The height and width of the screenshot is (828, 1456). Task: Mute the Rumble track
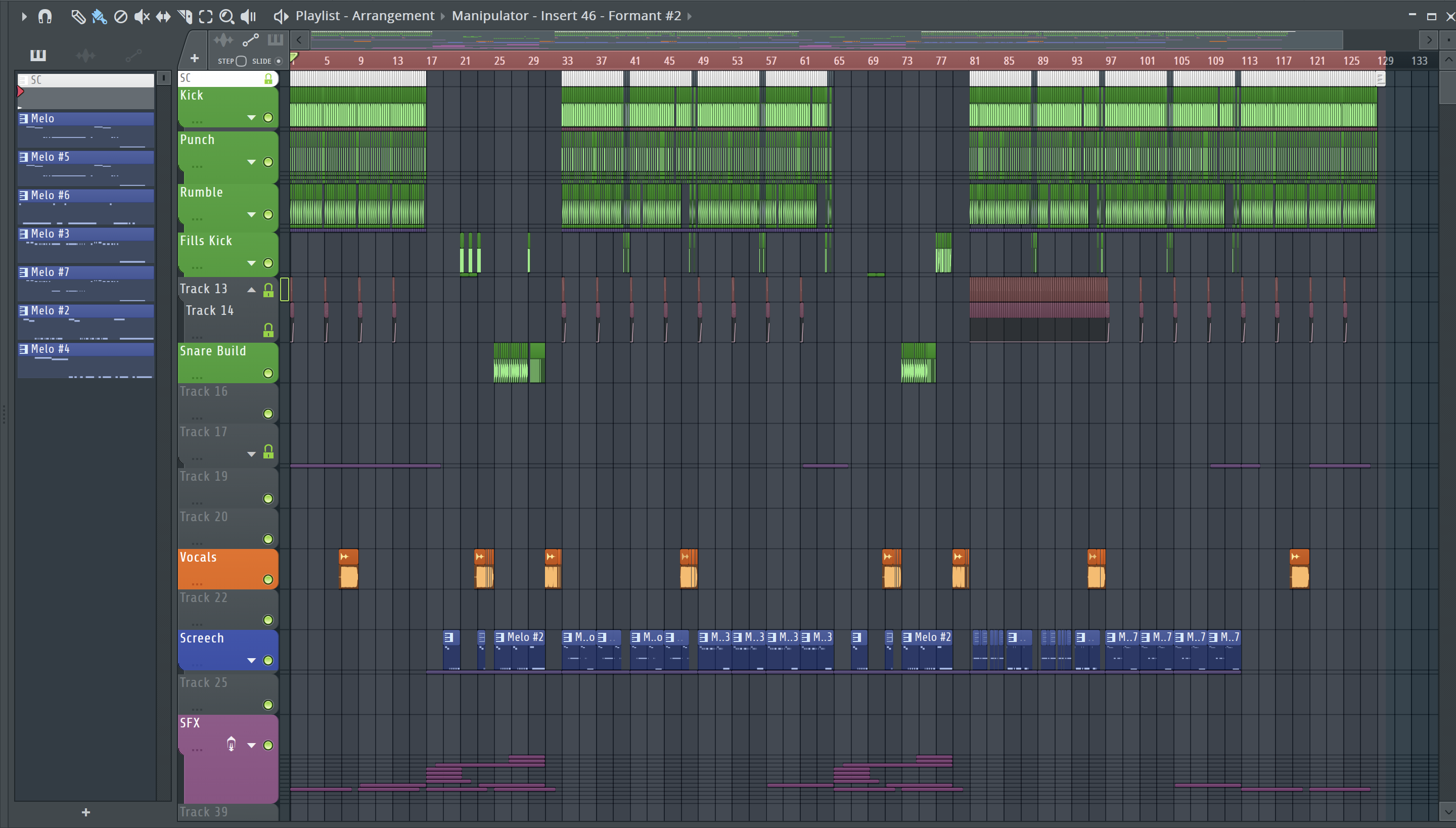[268, 214]
